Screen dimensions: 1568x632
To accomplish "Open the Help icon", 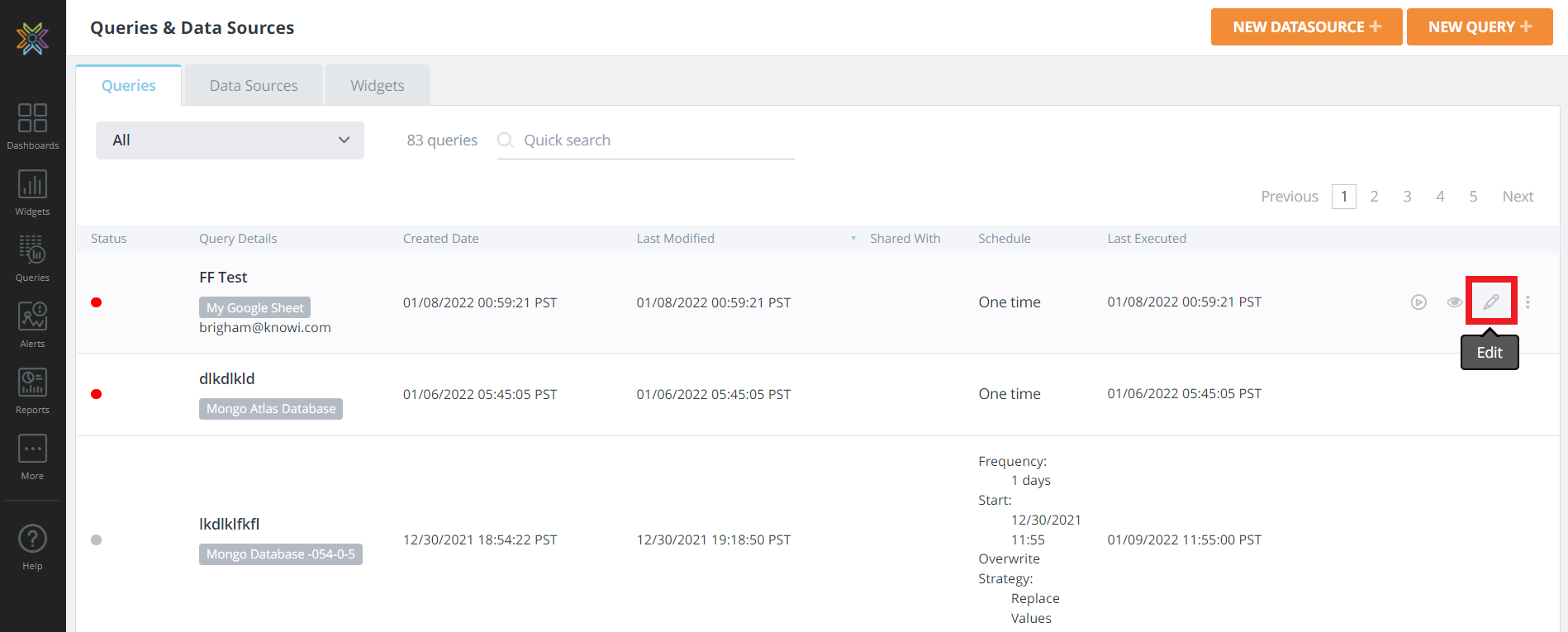I will [32, 547].
